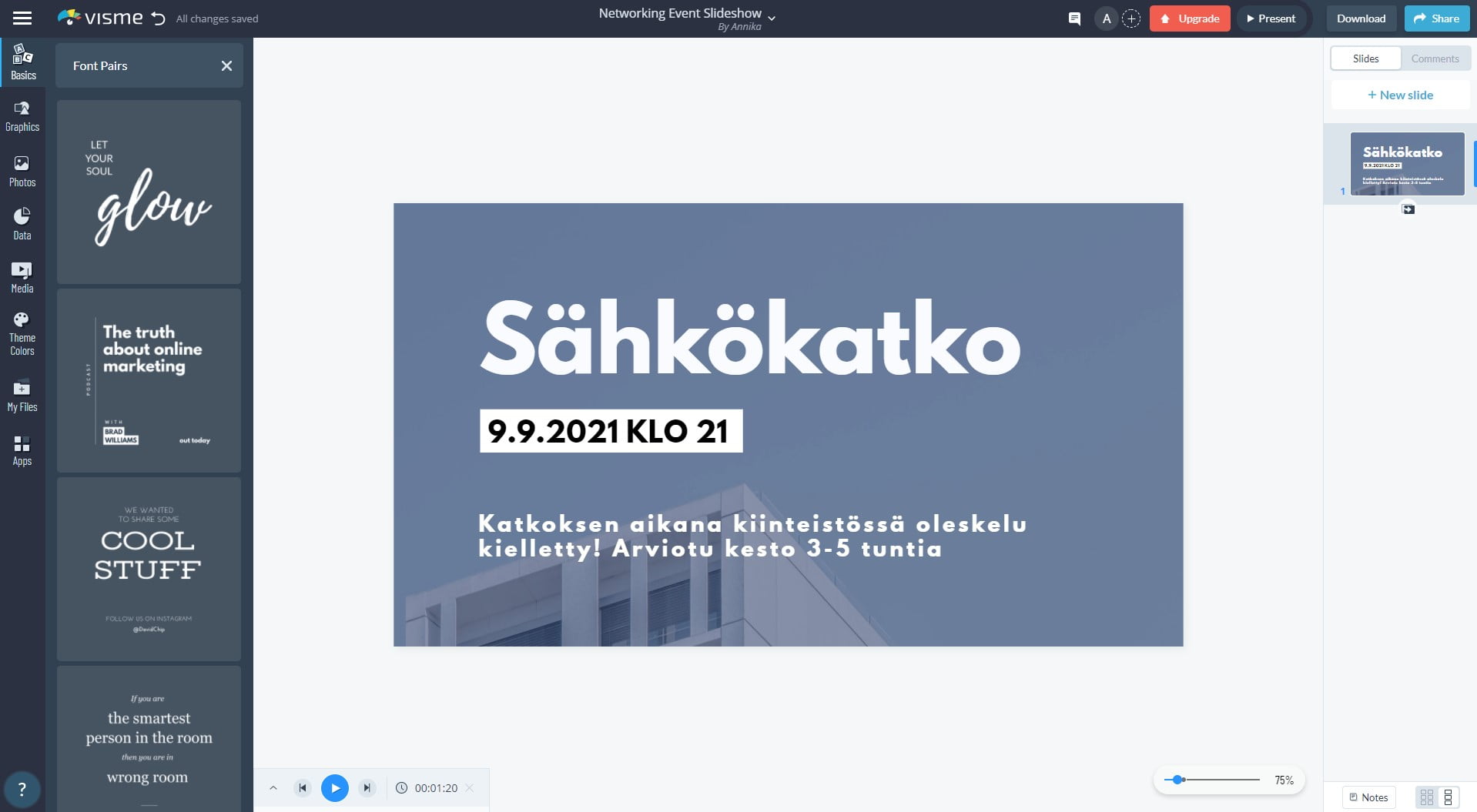Expand the playback bar chevron
1477x812 pixels.
click(273, 788)
